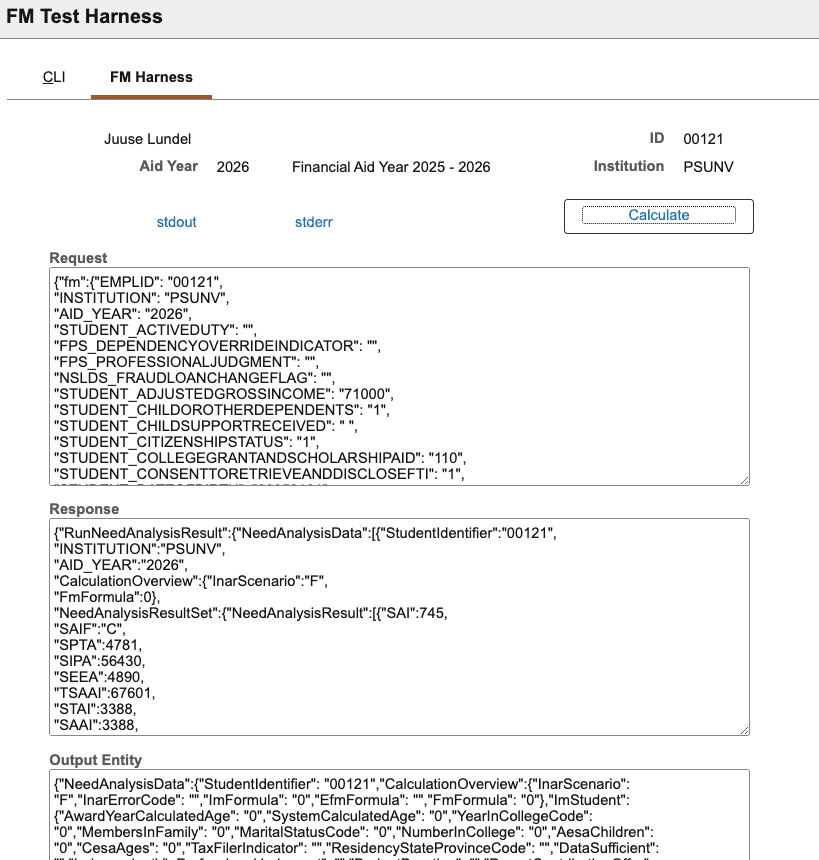
Task: Click the "SIPA":56430 line in Response
Action: [x=99, y=661]
